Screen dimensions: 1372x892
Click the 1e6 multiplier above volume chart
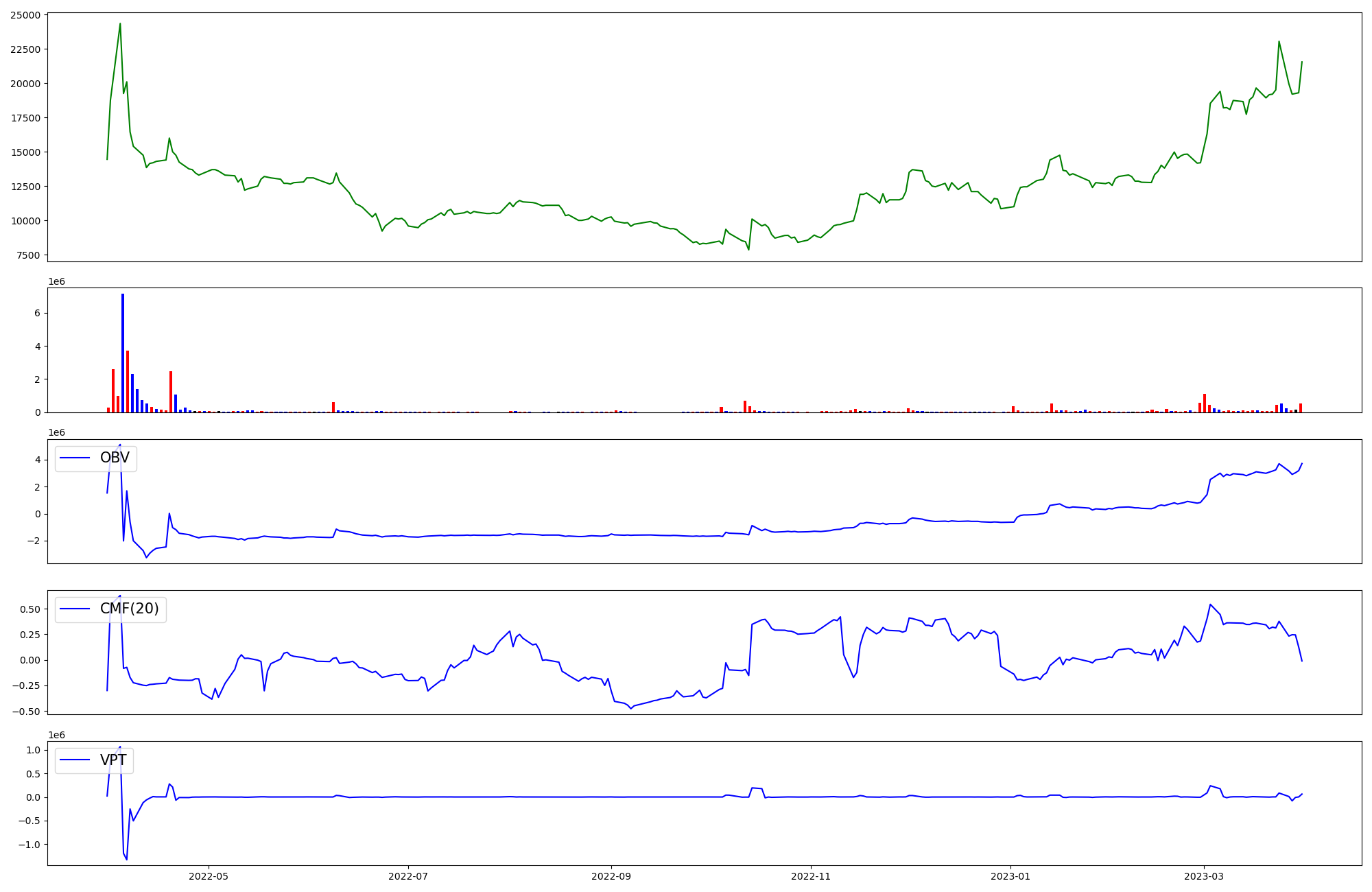pos(56,282)
